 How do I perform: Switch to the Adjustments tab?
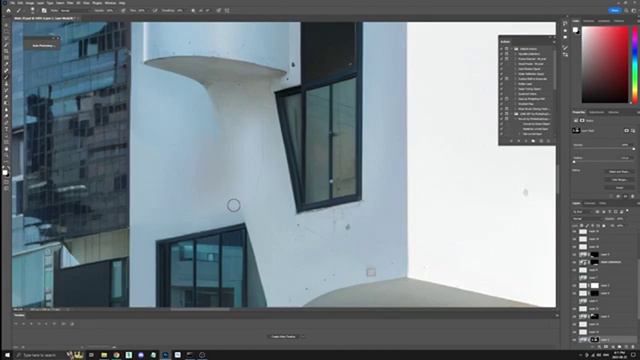tap(596, 112)
